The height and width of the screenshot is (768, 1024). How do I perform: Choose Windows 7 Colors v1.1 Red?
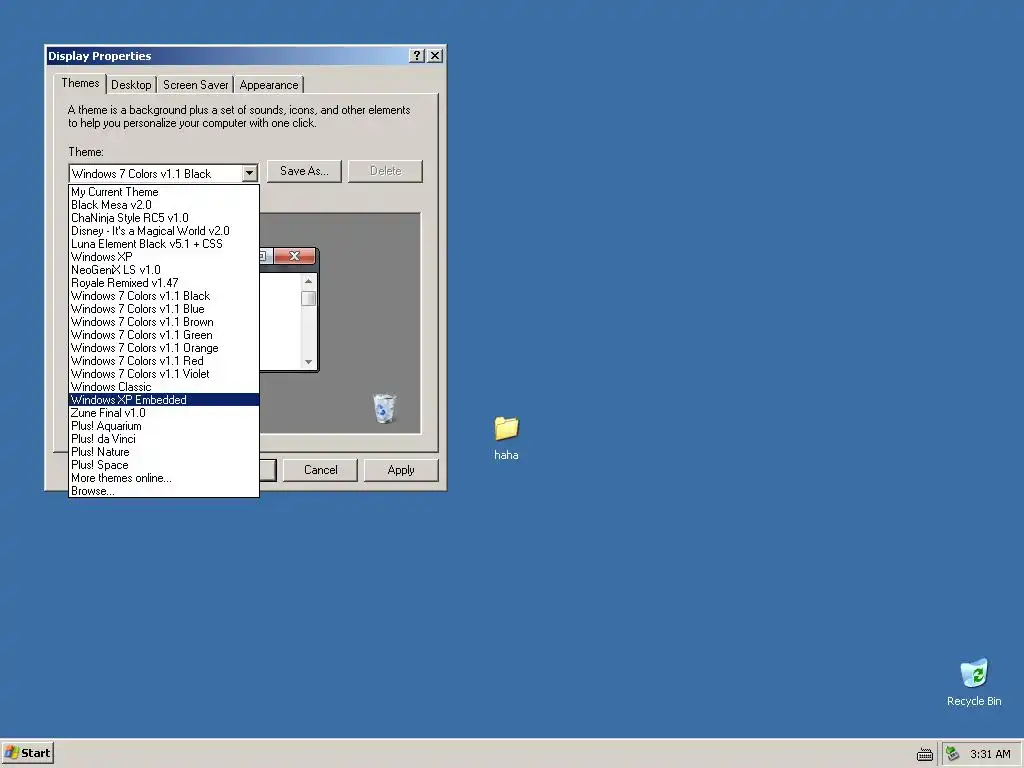[x=164, y=361]
